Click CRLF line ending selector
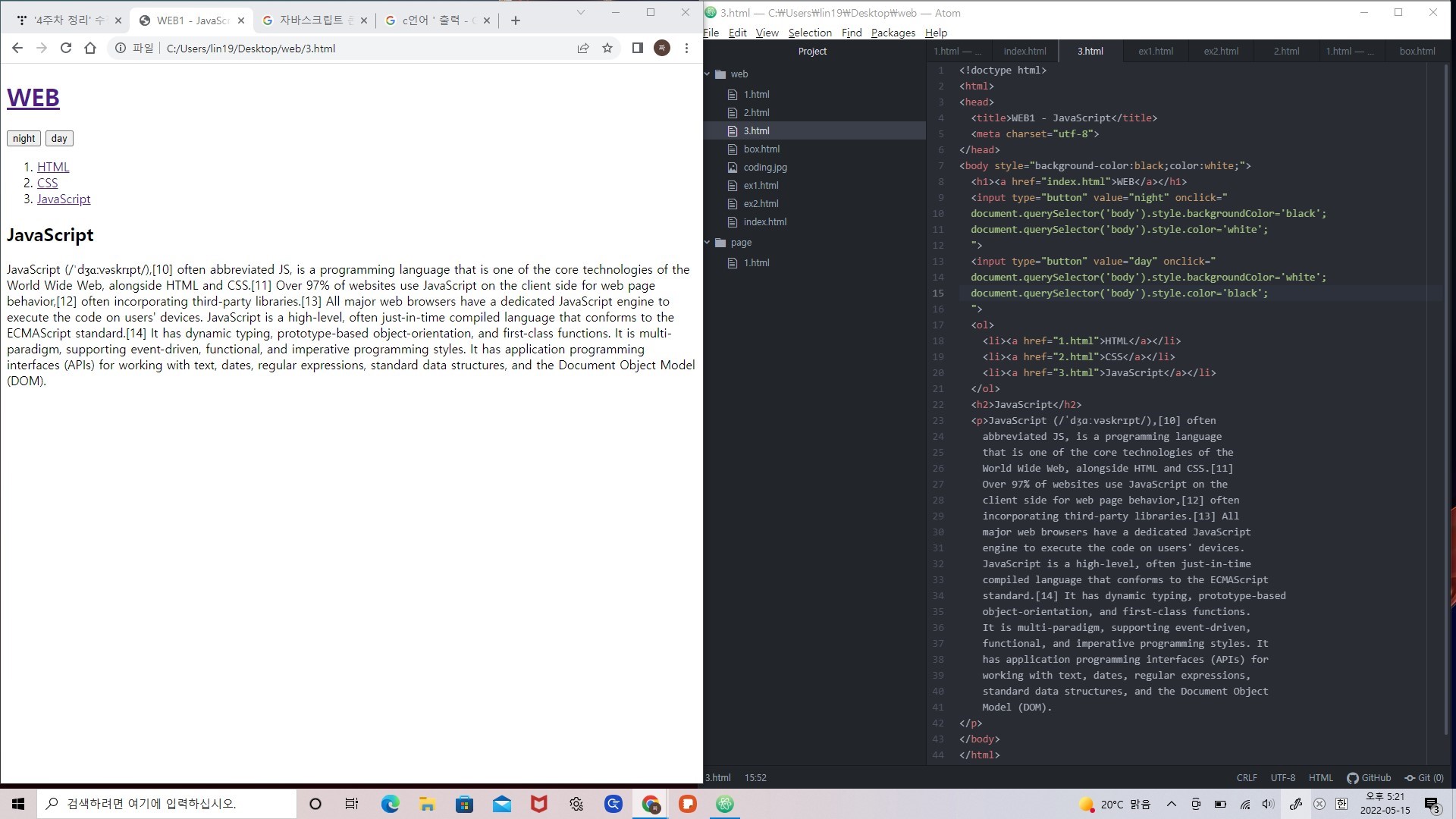Screen dimensions: 1456x819 (1246, 777)
